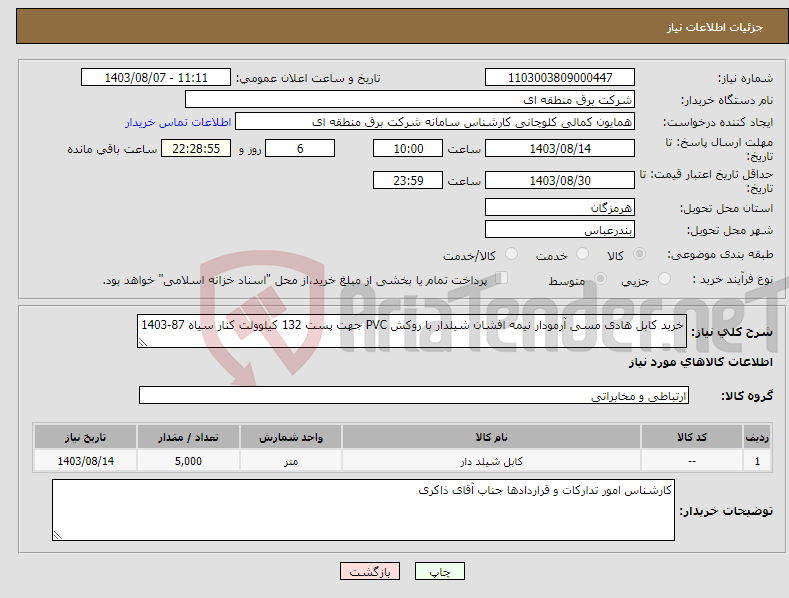Click the resize handle of description textarea

(x=143, y=342)
